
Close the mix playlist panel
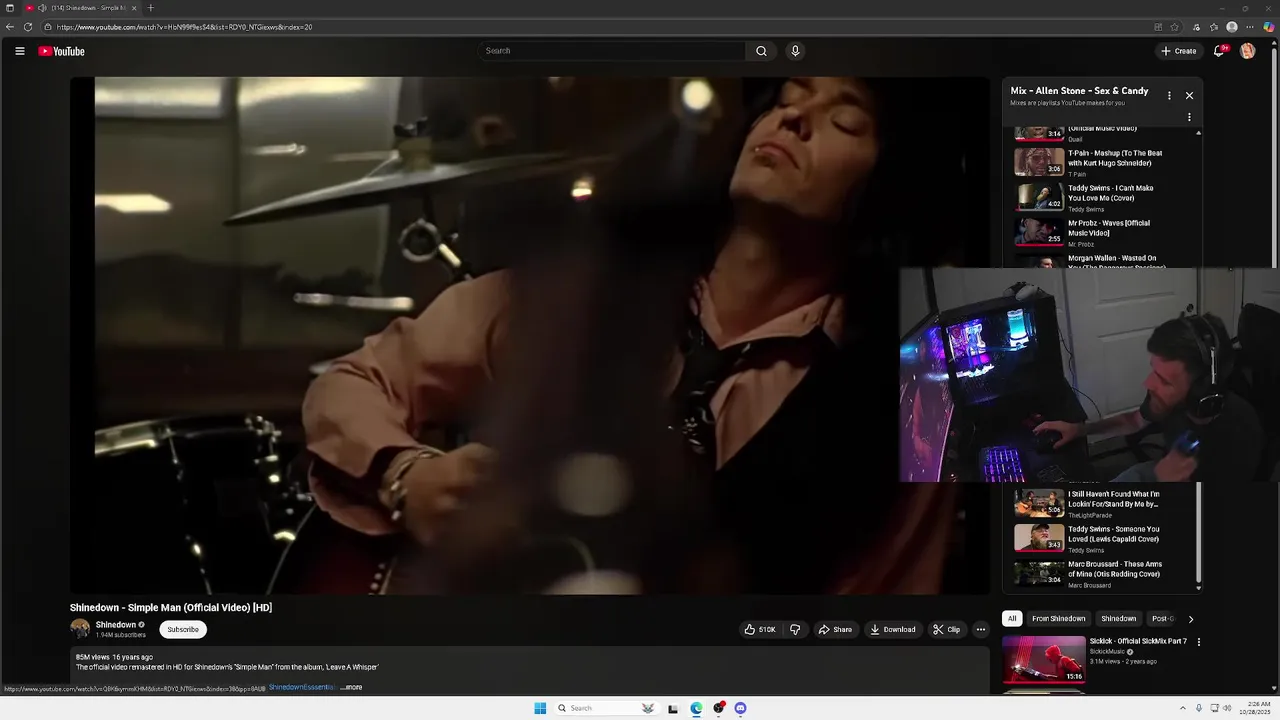click(1189, 96)
